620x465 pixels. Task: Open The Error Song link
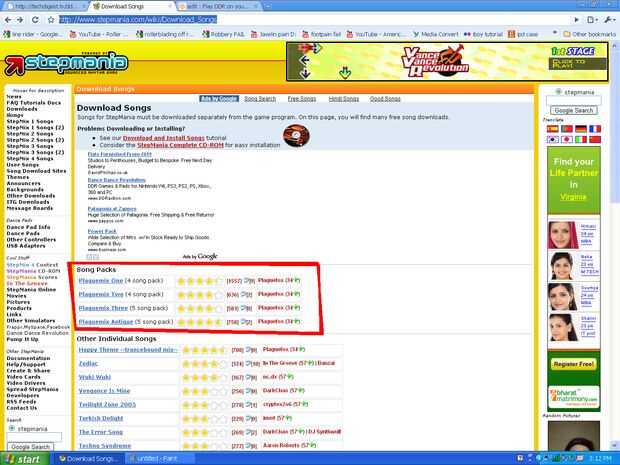101,432
